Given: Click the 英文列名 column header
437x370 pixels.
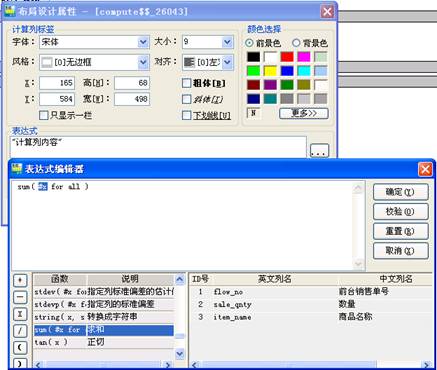Looking at the screenshot, I should click(x=275, y=279).
